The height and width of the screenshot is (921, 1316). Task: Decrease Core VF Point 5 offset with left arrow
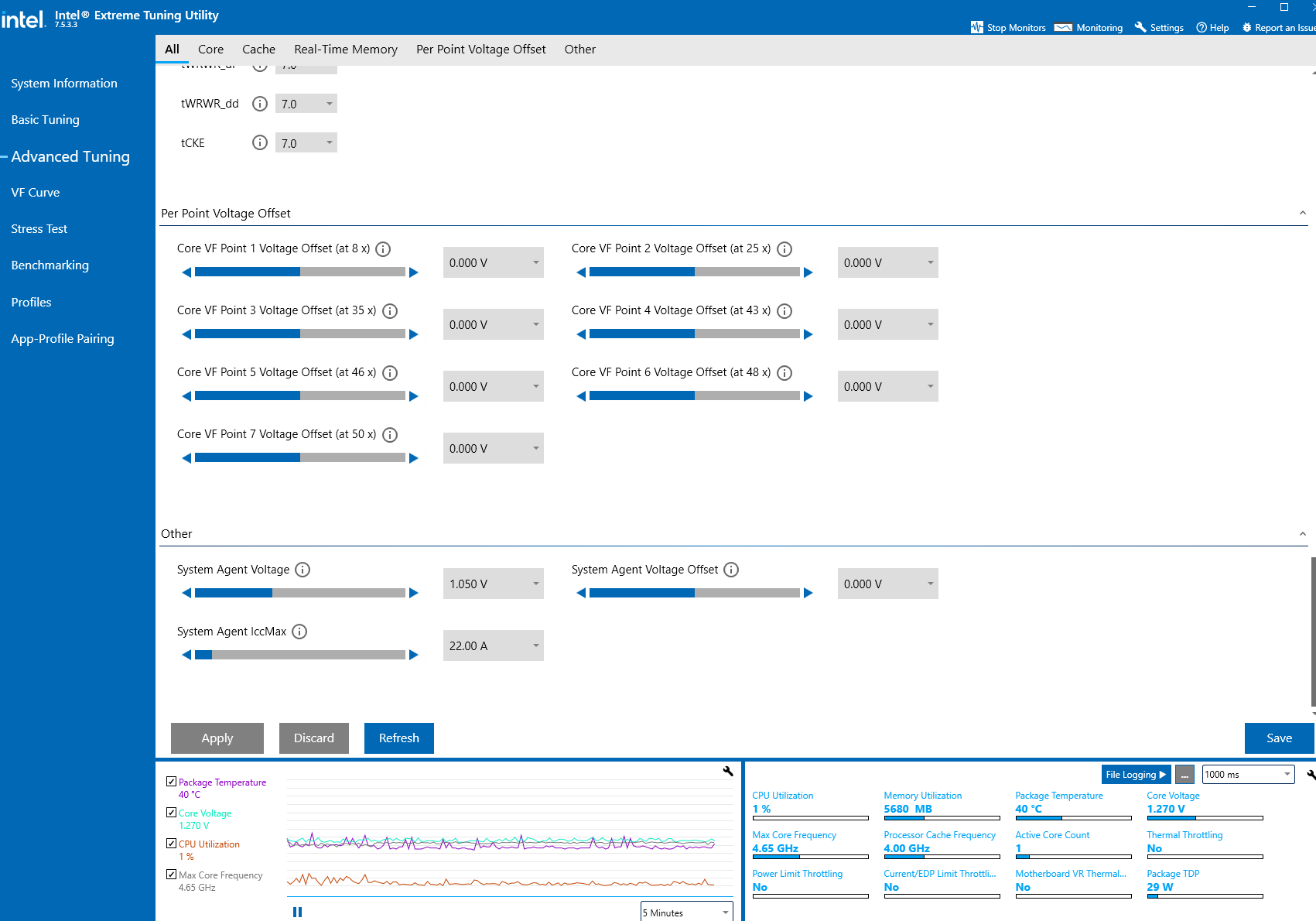pos(186,396)
